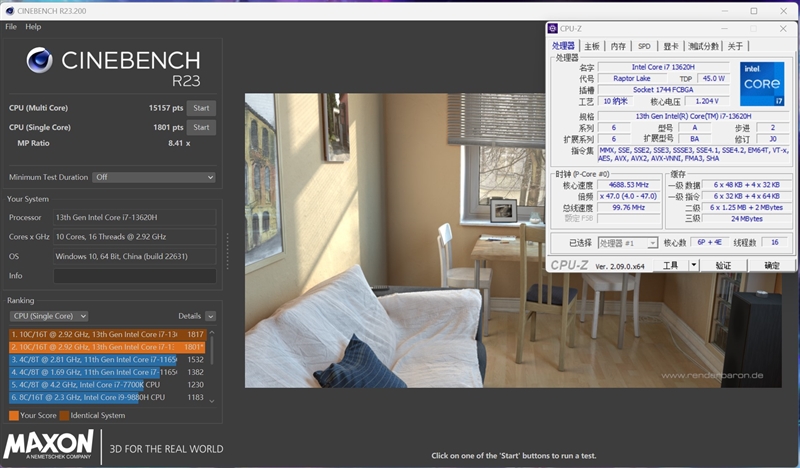This screenshot has width=800, height=468.
Task: Click the Your Score orange legend swatch
Action: point(14,415)
